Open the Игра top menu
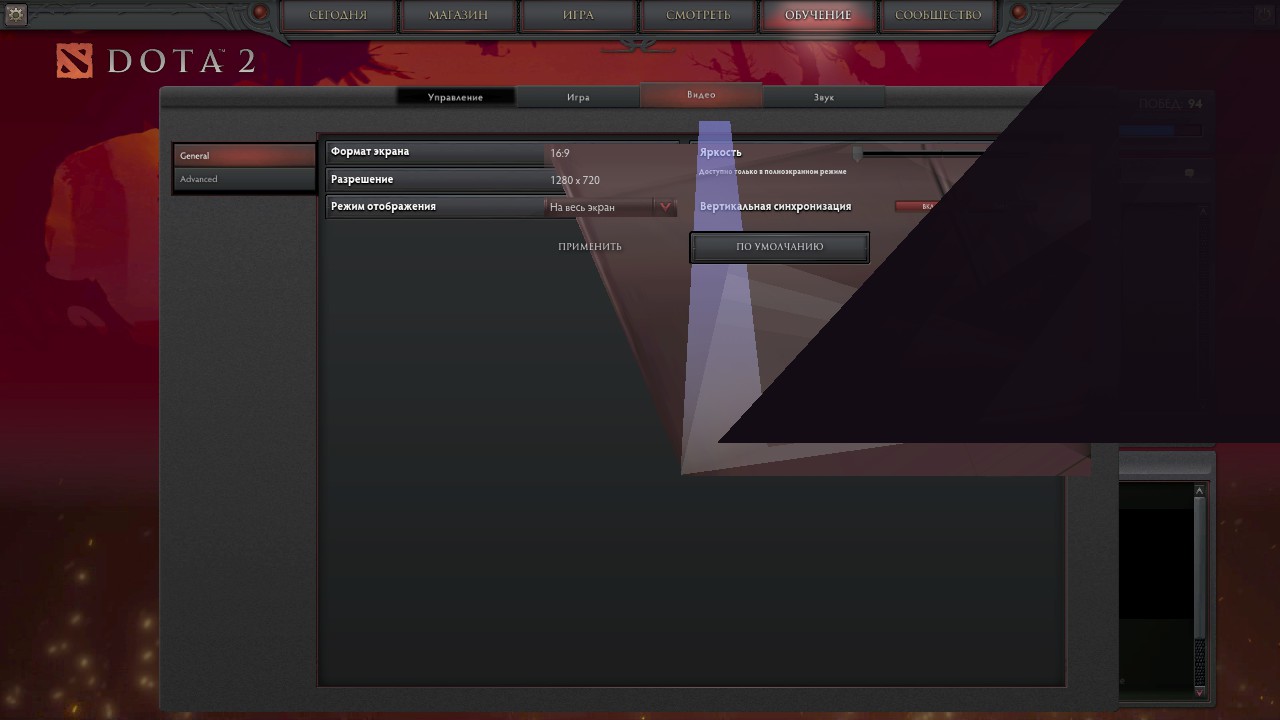Screen dimensions: 1280x720 point(578,15)
